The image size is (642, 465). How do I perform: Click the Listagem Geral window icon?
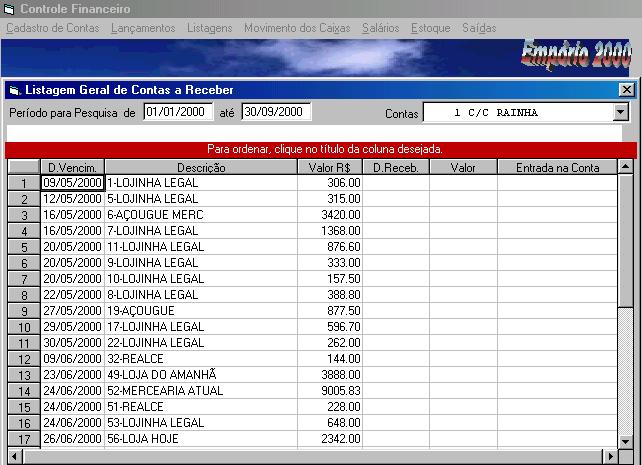pos(14,90)
